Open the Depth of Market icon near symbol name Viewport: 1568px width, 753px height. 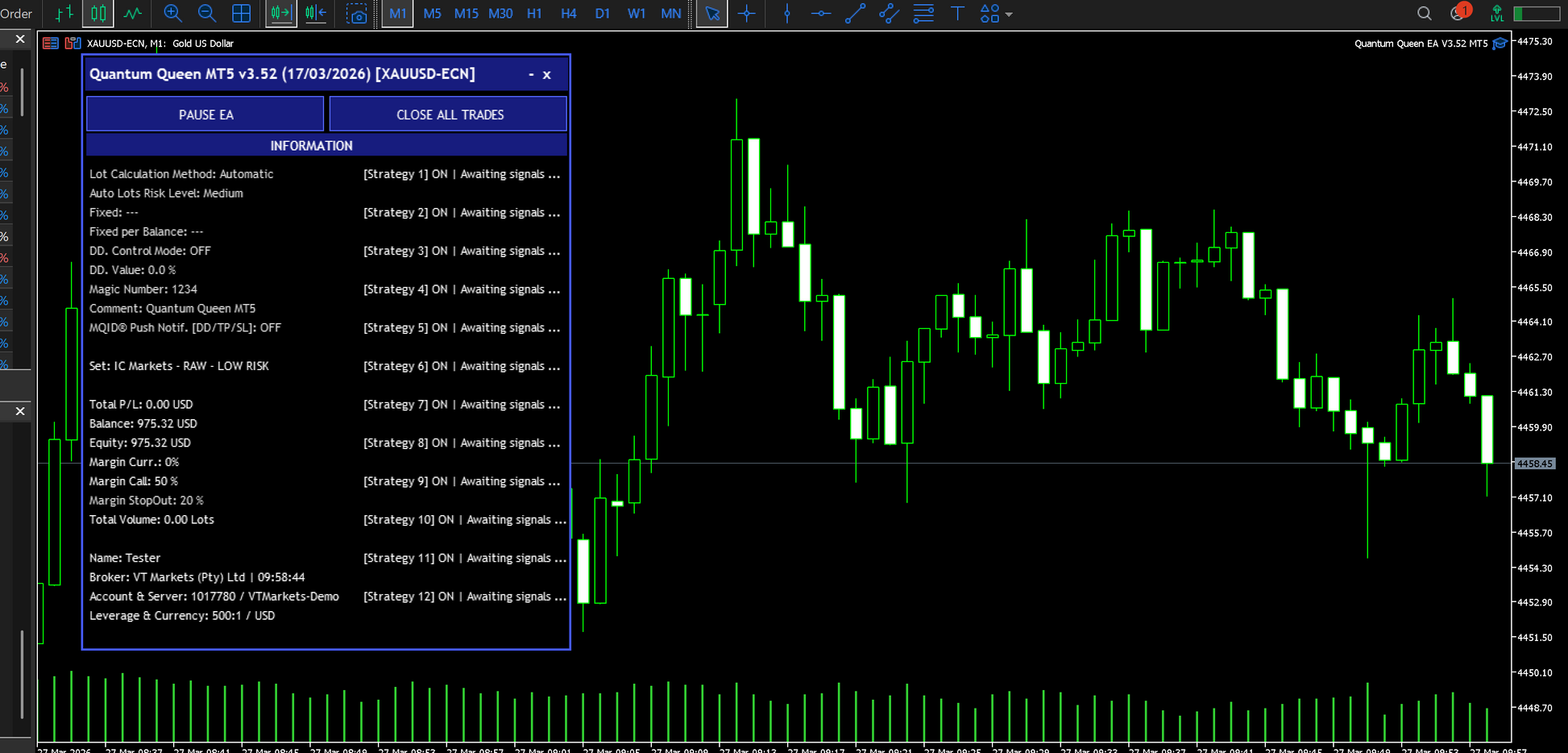tap(73, 44)
